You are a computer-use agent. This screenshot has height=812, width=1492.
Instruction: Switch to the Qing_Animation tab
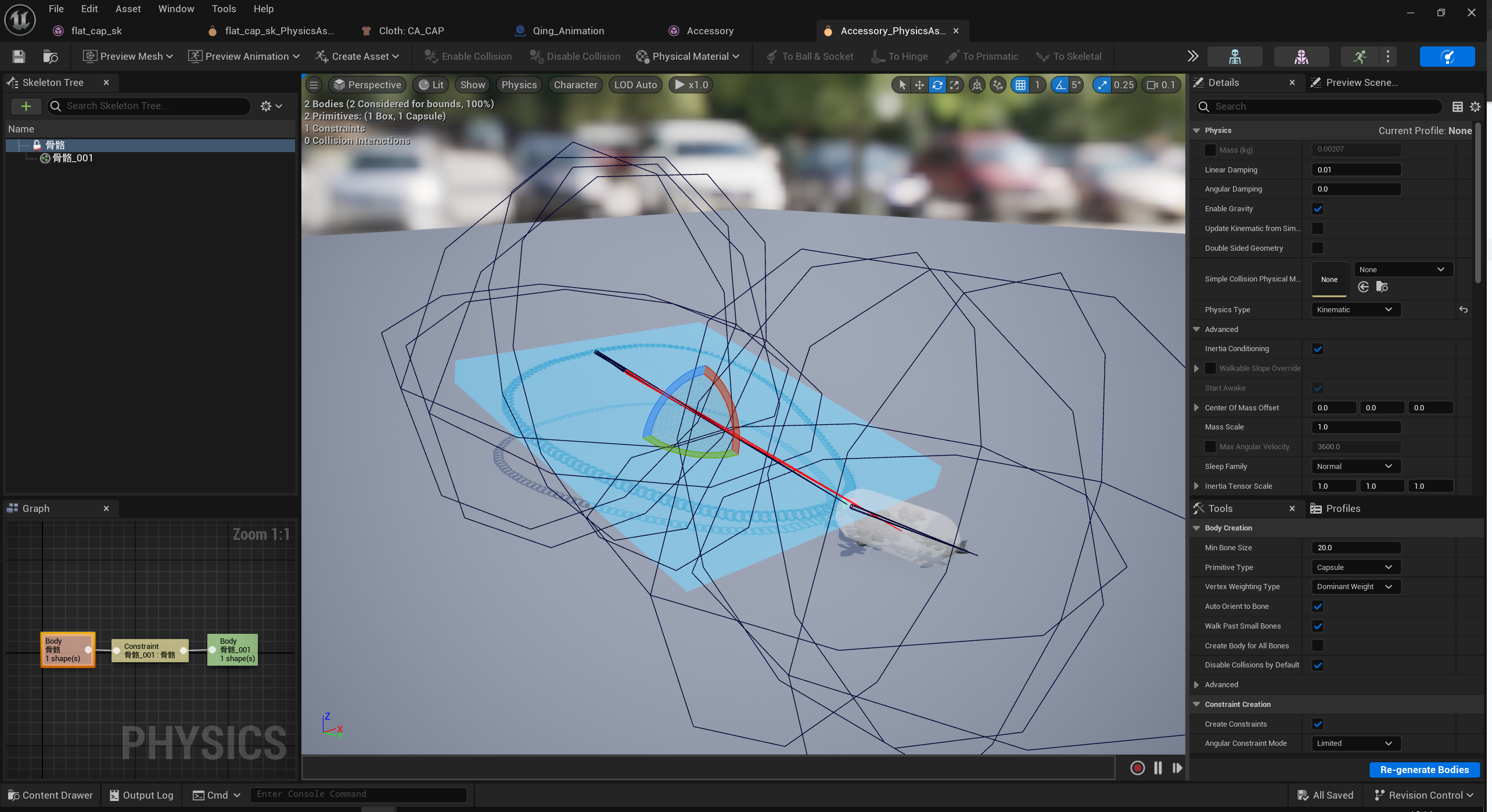click(x=567, y=31)
